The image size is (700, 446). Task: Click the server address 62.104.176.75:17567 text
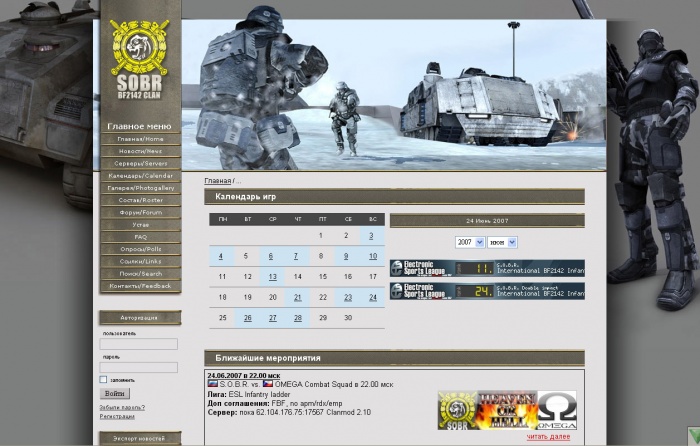coord(290,413)
